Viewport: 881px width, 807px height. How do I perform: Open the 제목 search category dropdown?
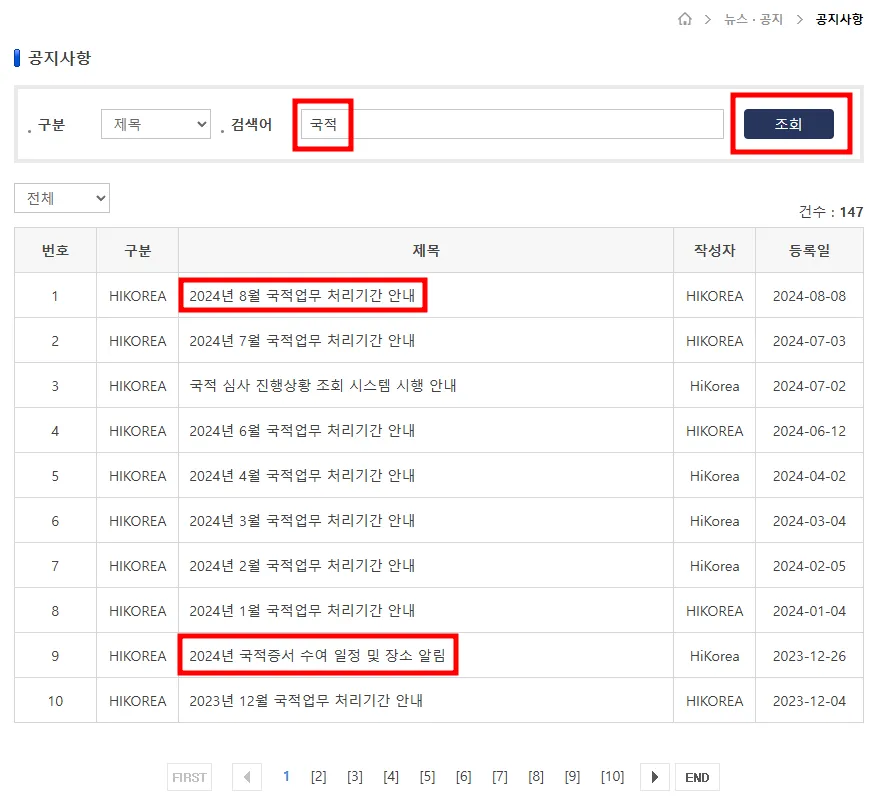pyautogui.click(x=156, y=124)
